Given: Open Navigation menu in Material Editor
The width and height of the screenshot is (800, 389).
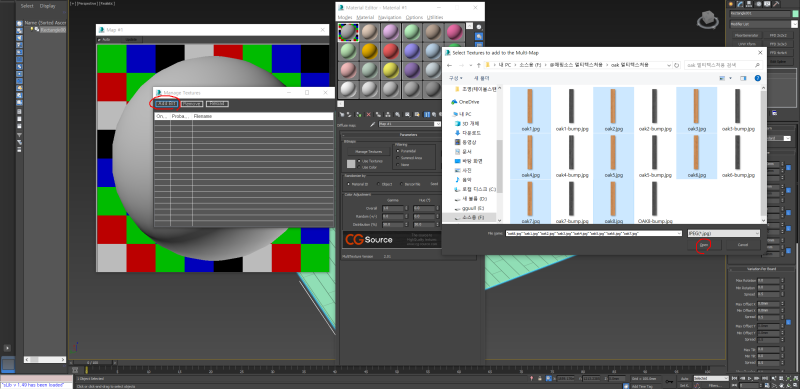Looking at the screenshot, I should click(390, 17).
